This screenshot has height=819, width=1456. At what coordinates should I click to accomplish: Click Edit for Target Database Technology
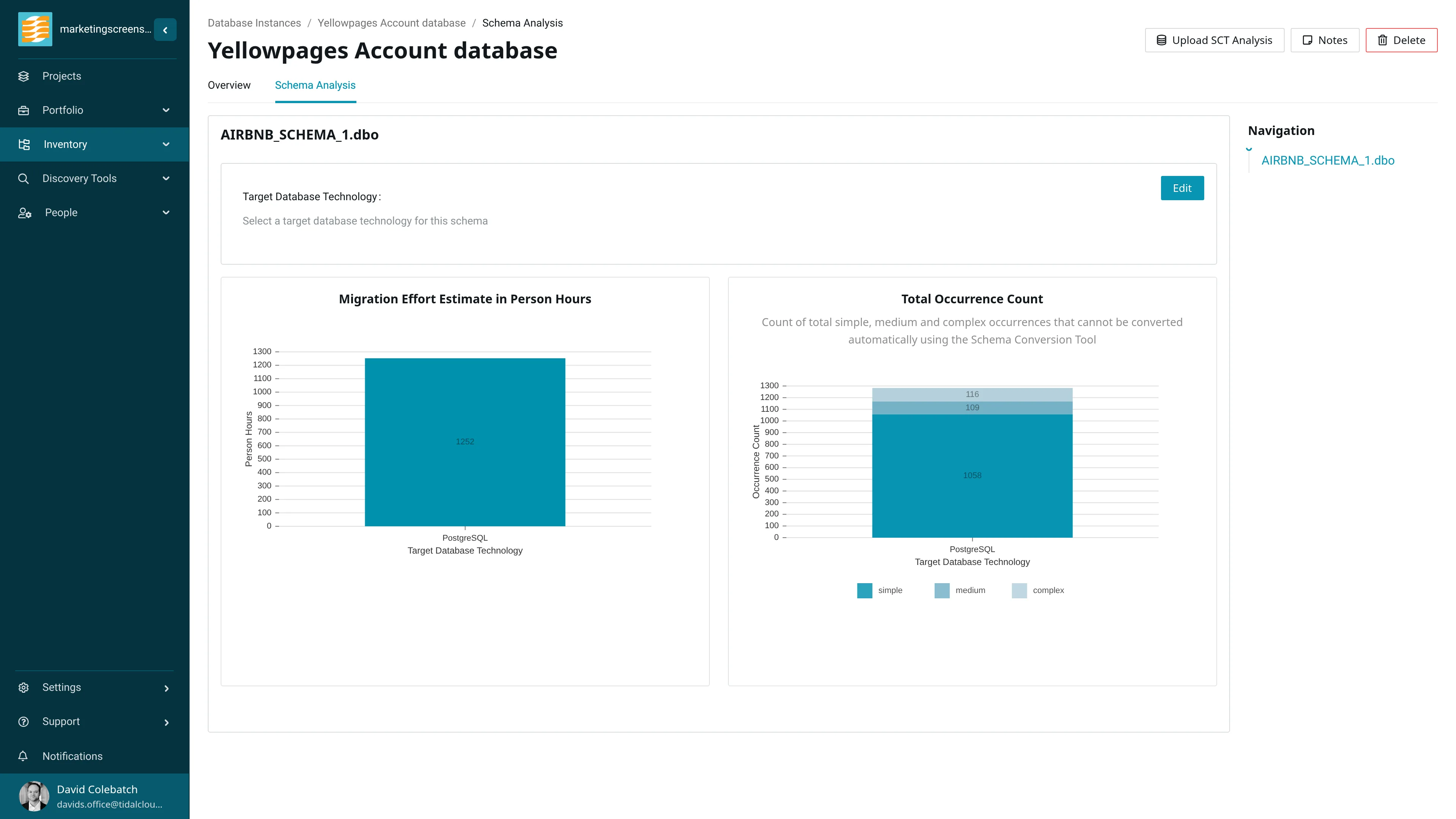pyautogui.click(x=1182, y=188)
